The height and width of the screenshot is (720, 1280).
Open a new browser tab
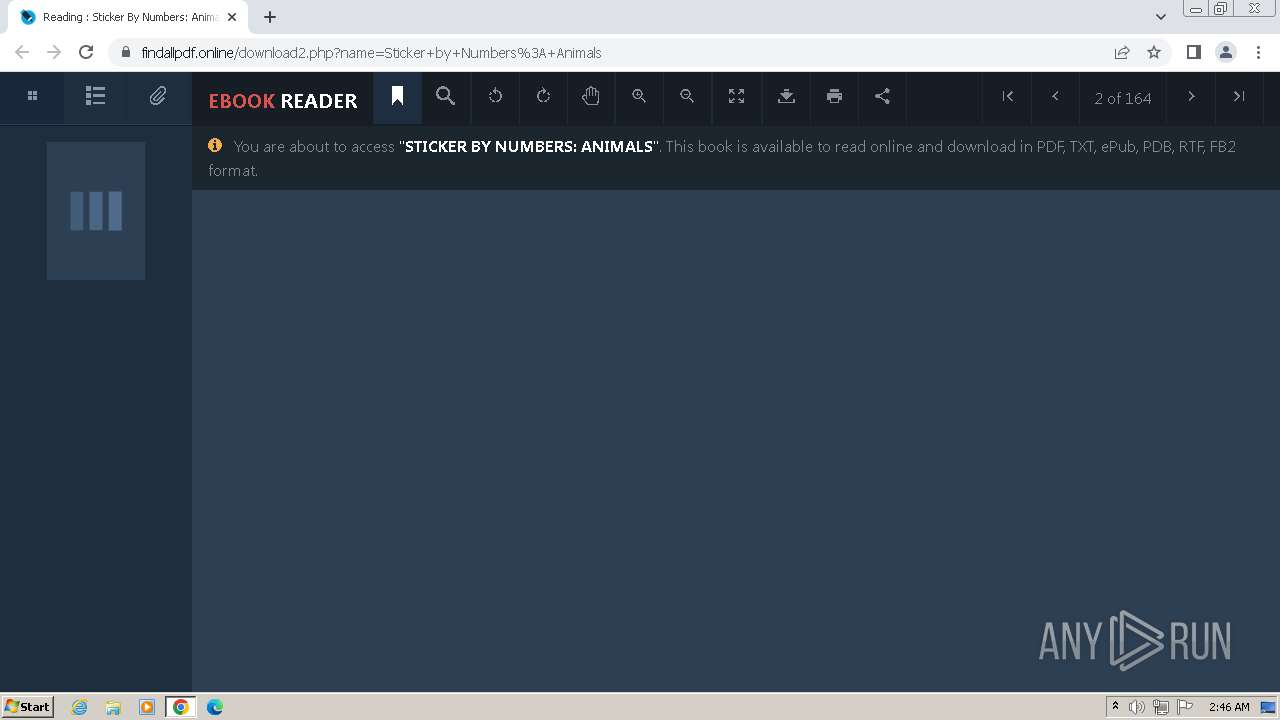point(270,17)
